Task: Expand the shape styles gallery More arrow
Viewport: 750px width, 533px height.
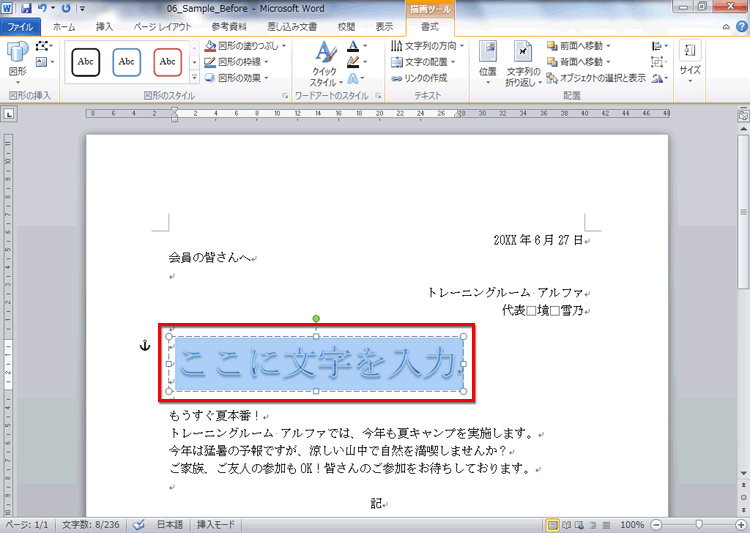Action: click(194, 78)
